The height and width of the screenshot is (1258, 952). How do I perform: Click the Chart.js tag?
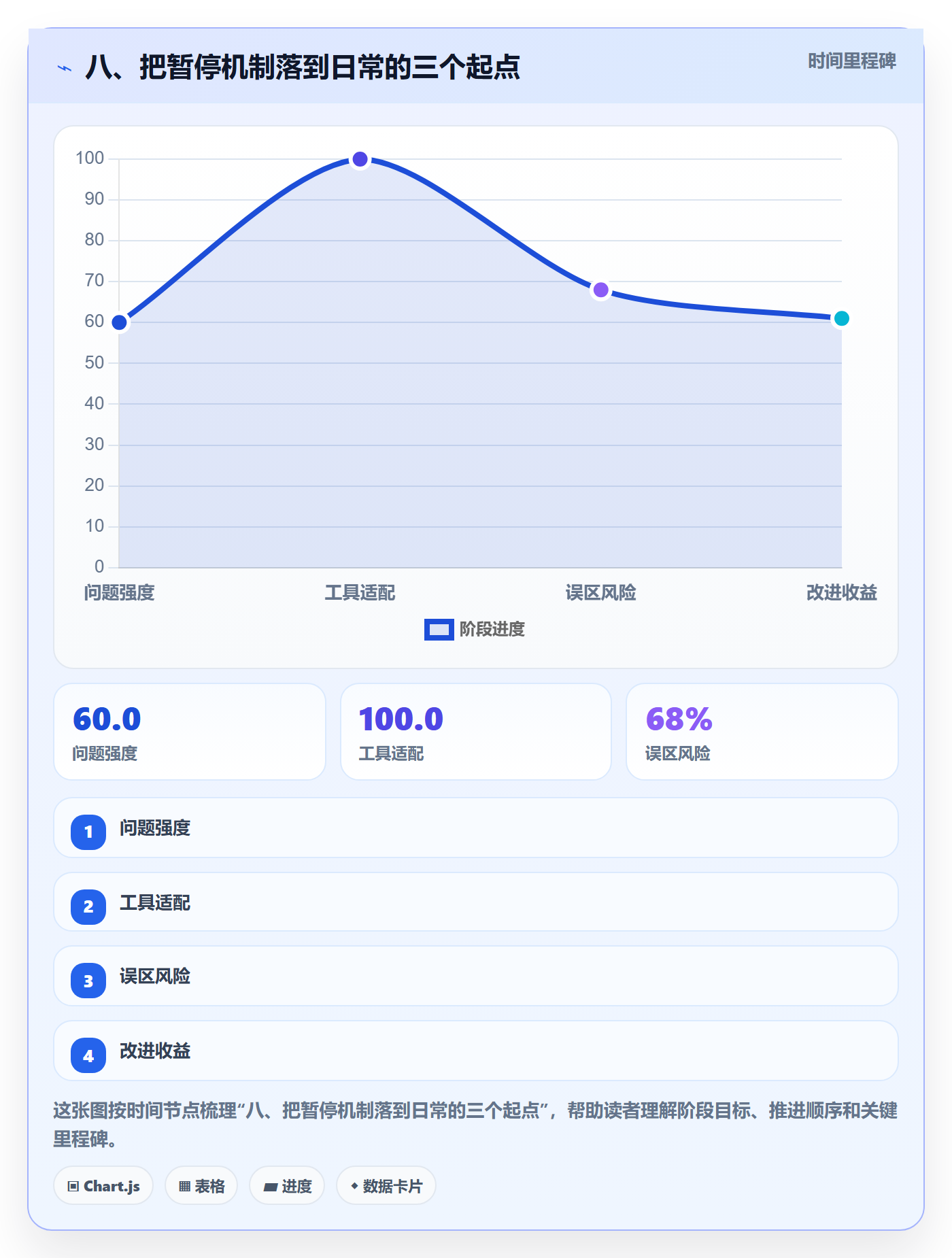103,1186
